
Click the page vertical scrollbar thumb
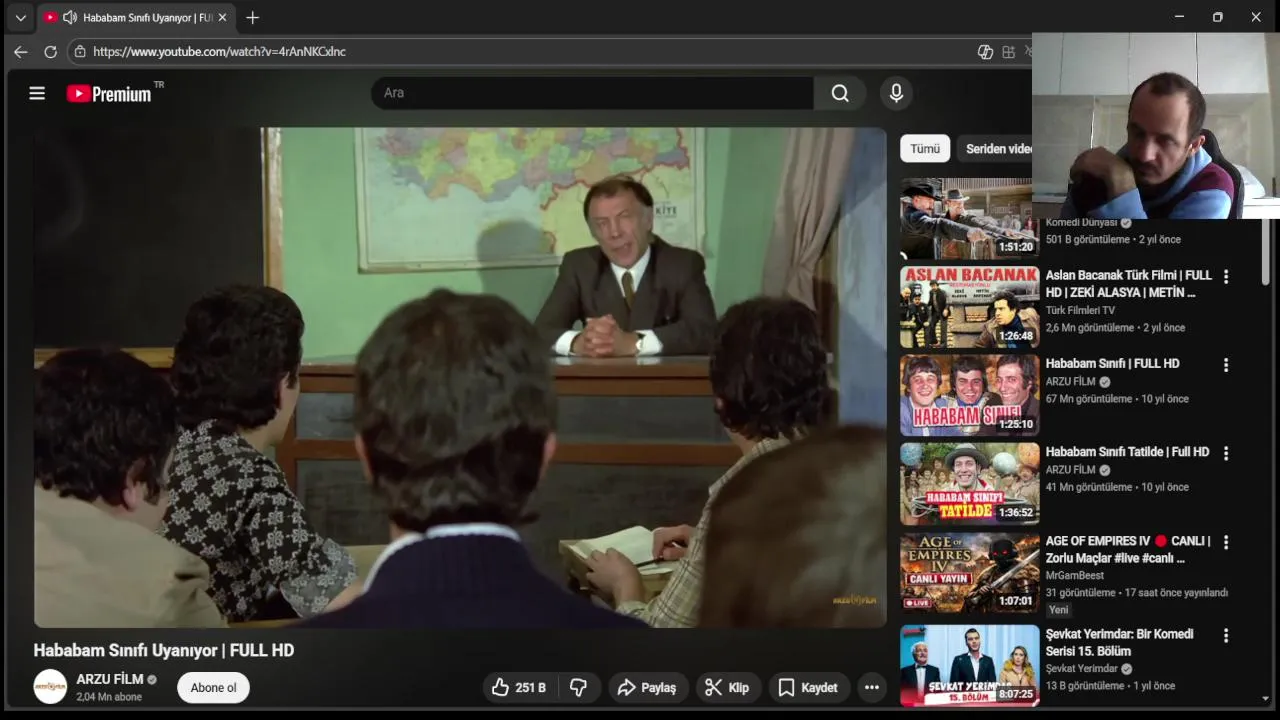pos(1266,250)
